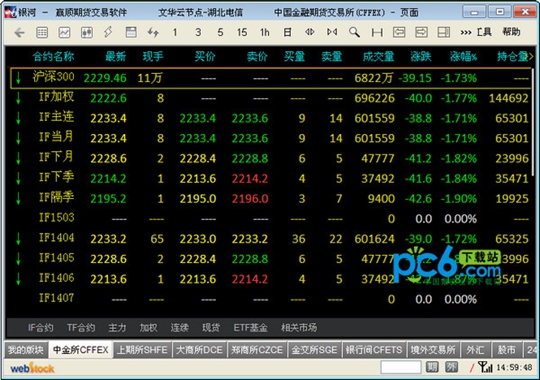Click the code input field in status bar
Screen dimensions: 540x380
tap(401, 367)
